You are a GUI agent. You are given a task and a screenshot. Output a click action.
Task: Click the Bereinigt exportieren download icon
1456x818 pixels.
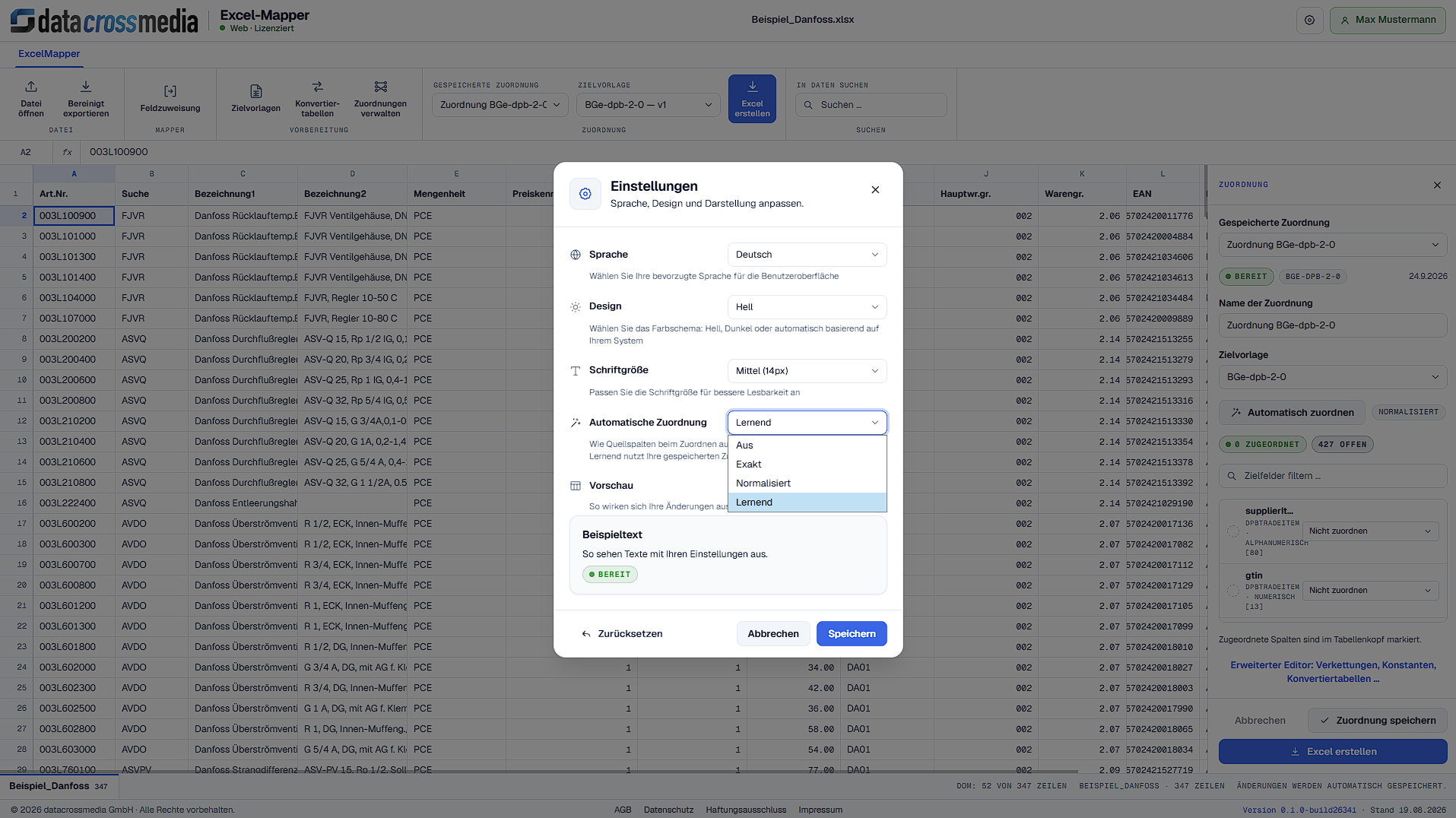tap(86, 87)
